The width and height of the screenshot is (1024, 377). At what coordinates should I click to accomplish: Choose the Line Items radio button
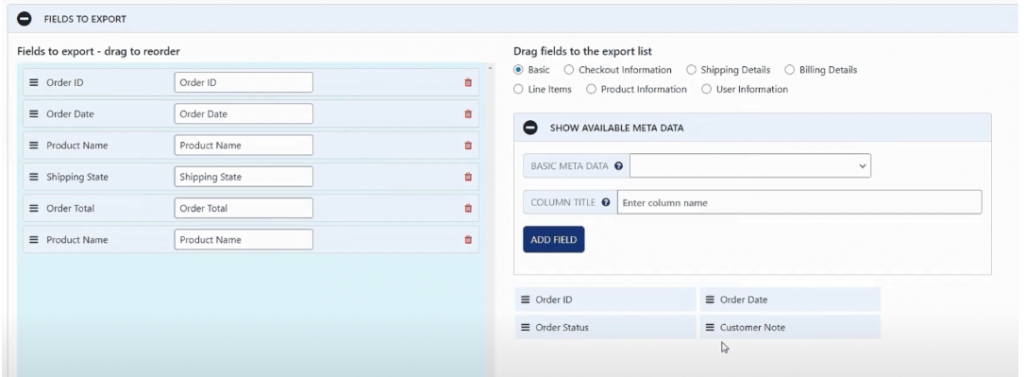(519, 89)
